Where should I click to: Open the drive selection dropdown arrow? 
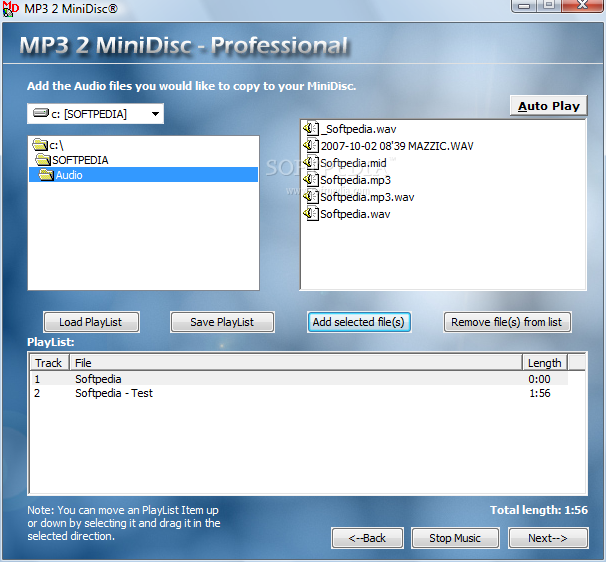[155, 114]
